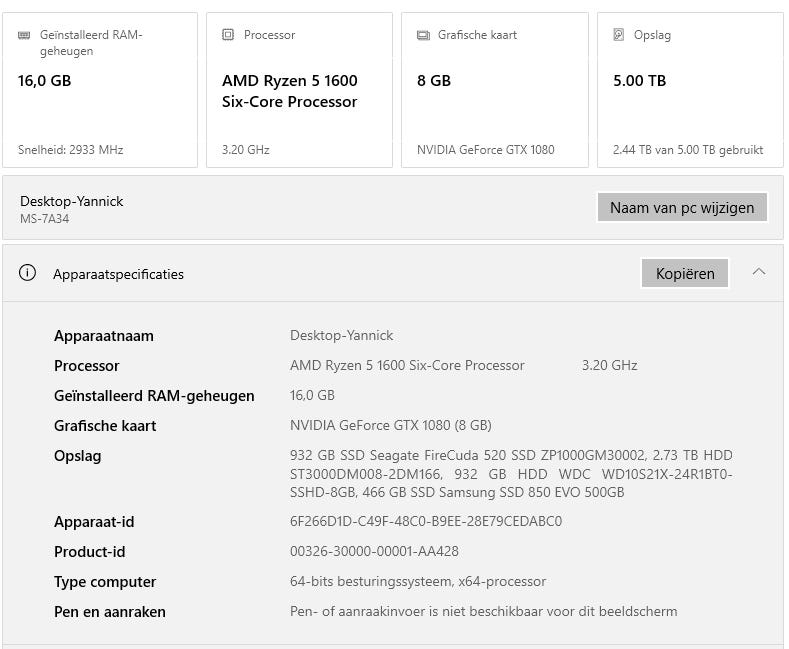Click the RAM memory icon
Screen dimensions: 789x649
tap(24, 35)
